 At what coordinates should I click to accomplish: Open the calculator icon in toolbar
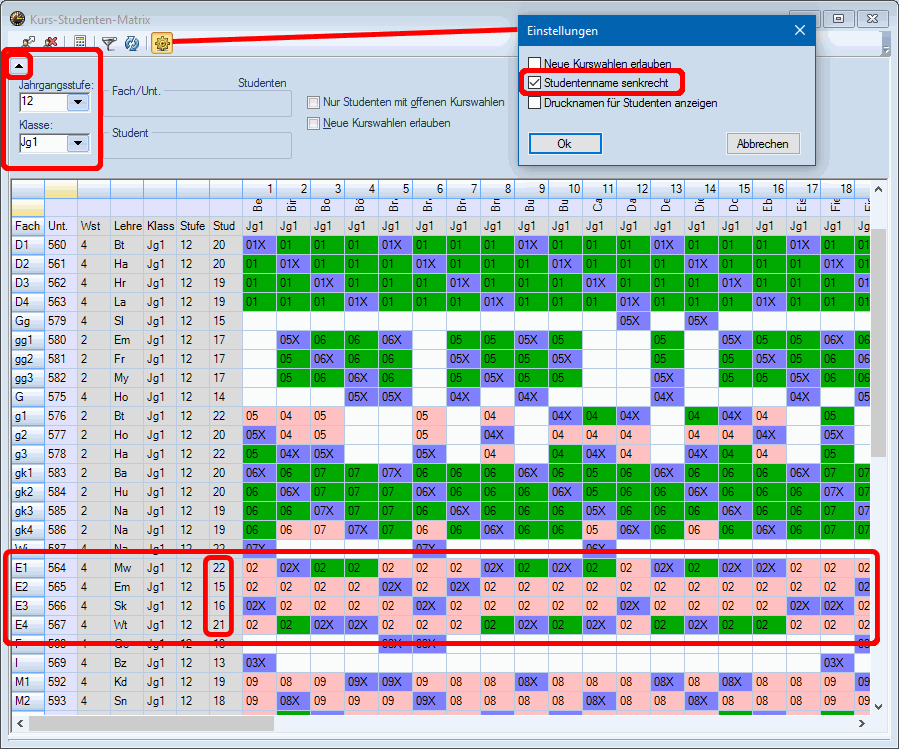80,43
